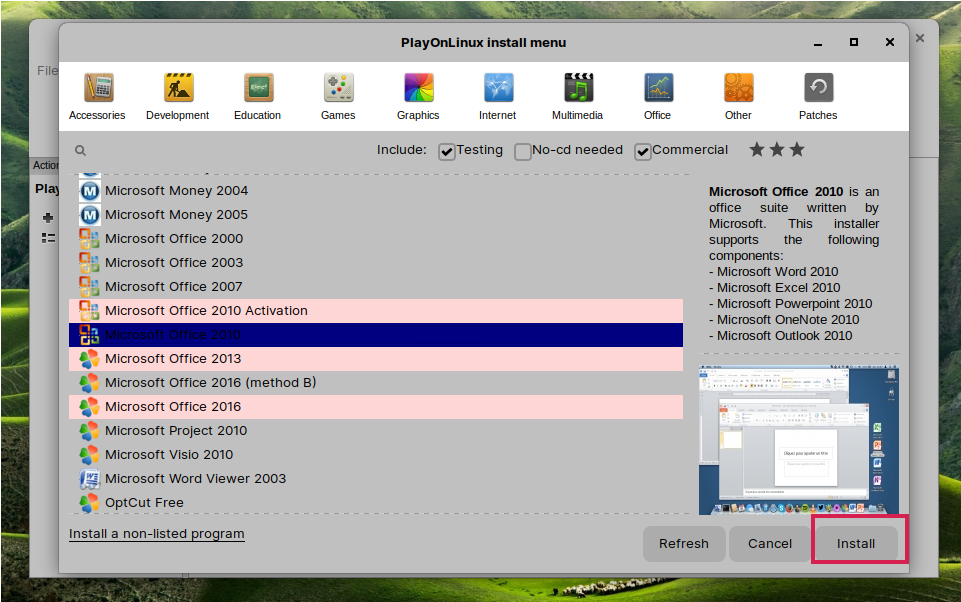
Task: Select Microsoft Project 2010
Action: point(376,430)
